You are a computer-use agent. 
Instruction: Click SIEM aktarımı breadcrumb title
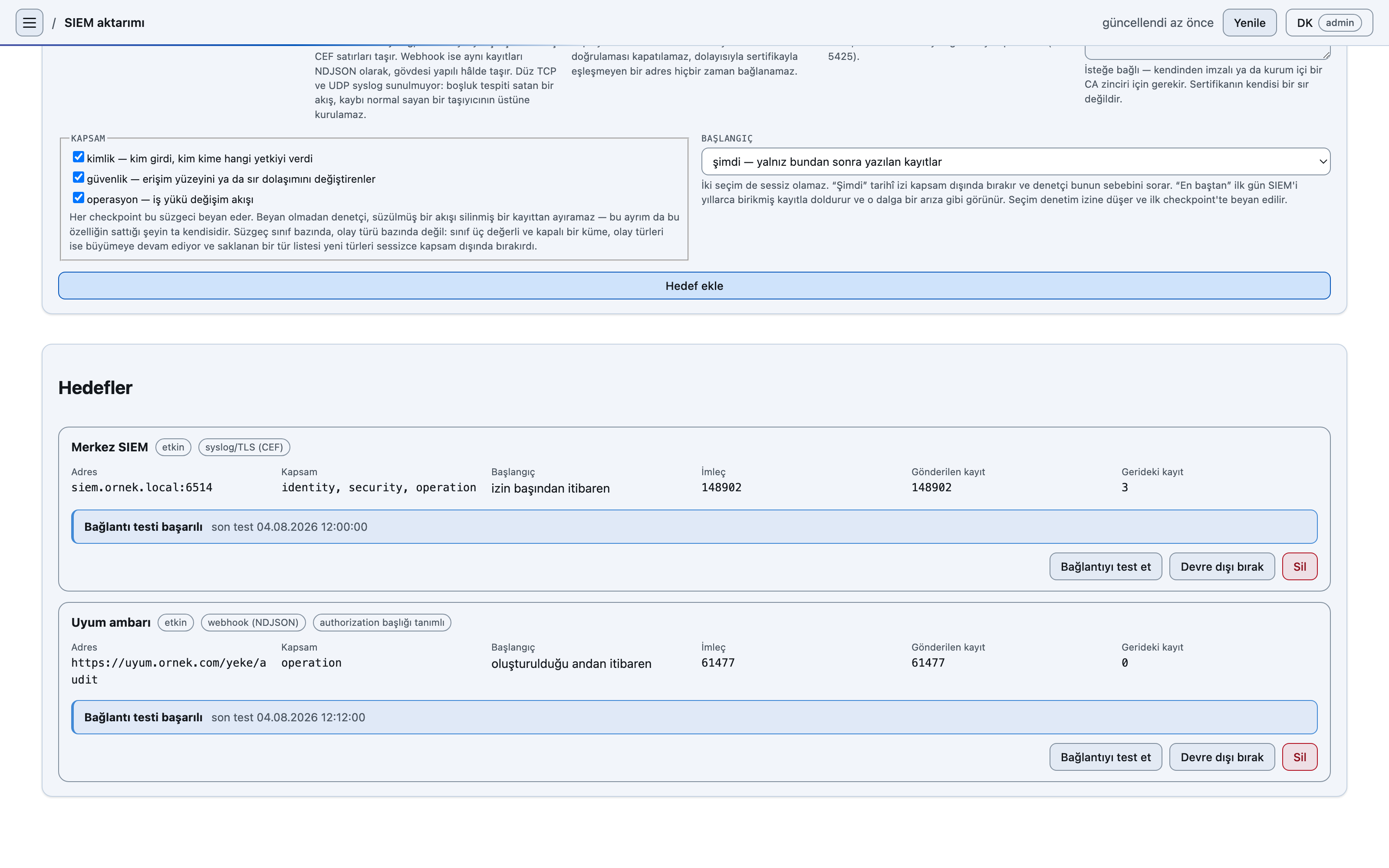[x=105, y=23]
